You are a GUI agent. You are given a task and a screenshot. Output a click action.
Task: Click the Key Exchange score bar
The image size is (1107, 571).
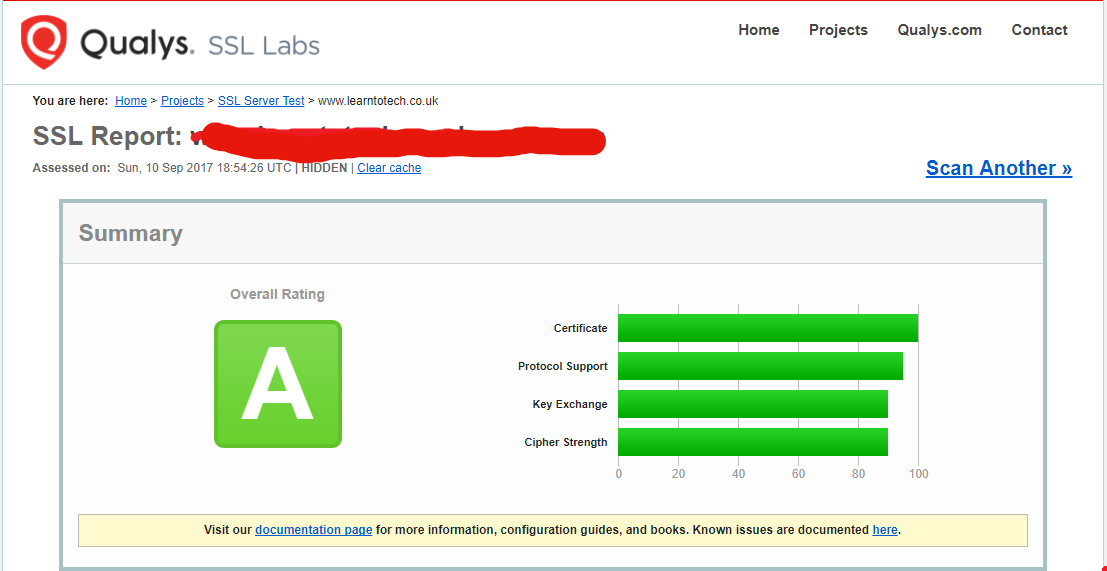click(x=753, y=404)
